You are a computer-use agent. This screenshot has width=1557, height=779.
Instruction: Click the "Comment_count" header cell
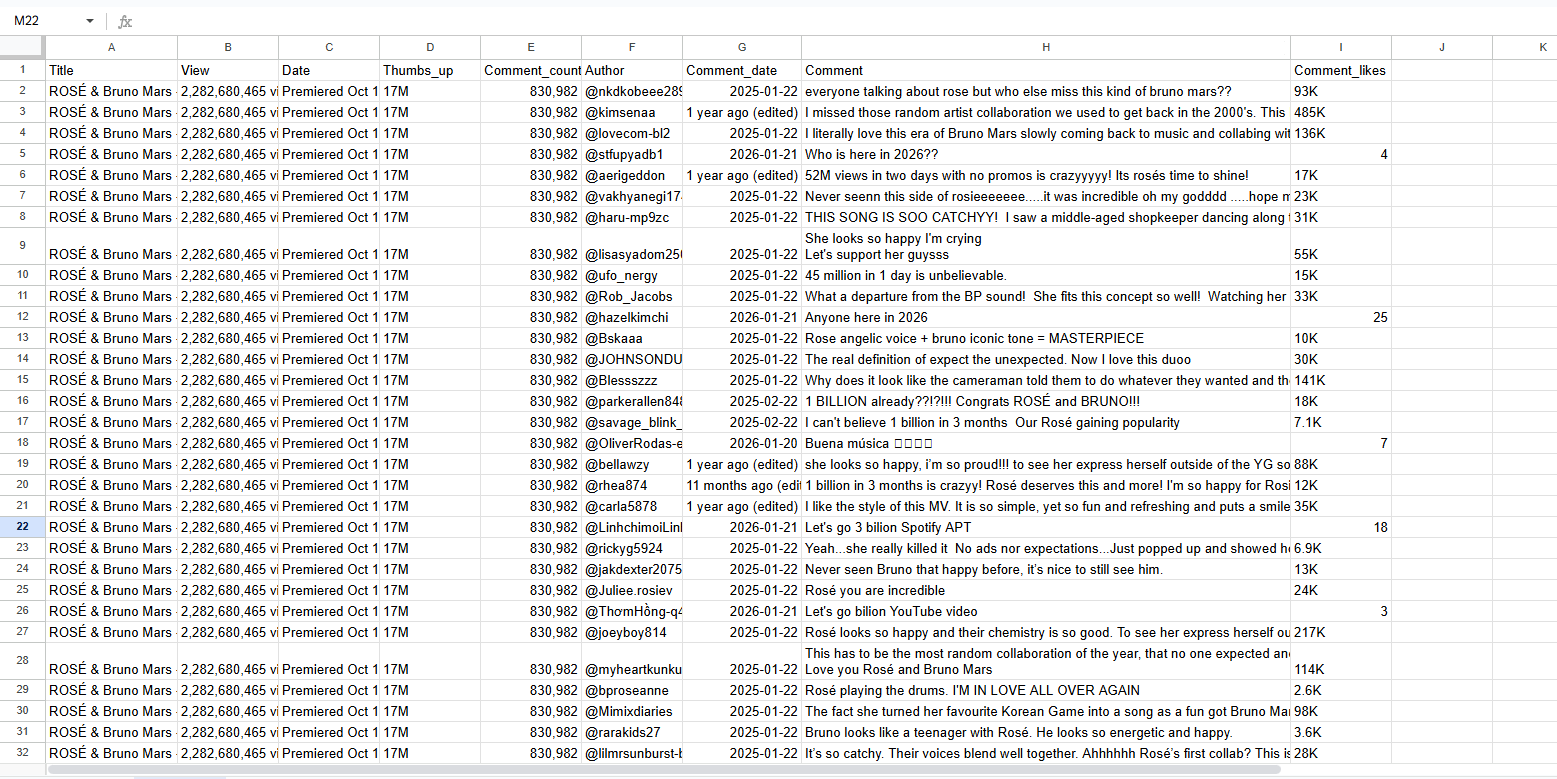531,71
